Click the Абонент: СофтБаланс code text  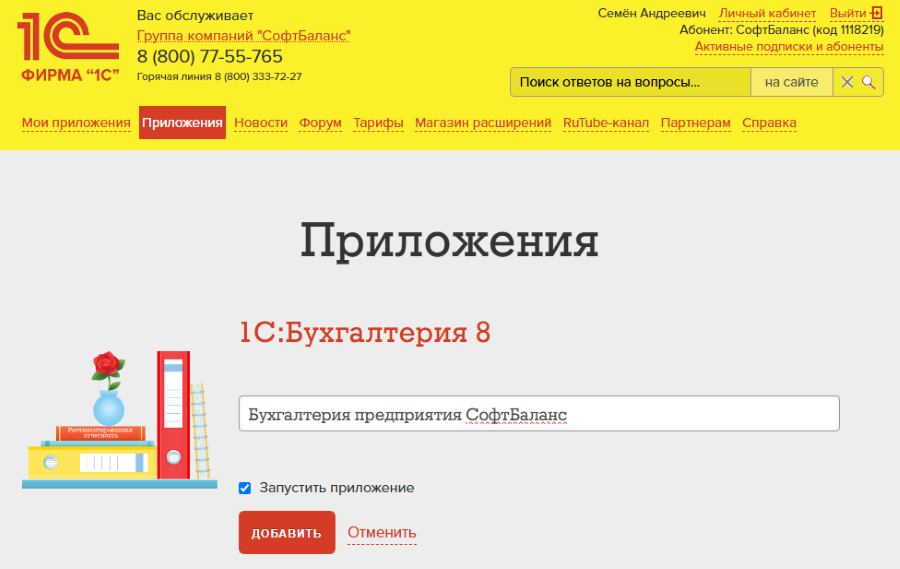pyautogui.click(x=782, y=30)
